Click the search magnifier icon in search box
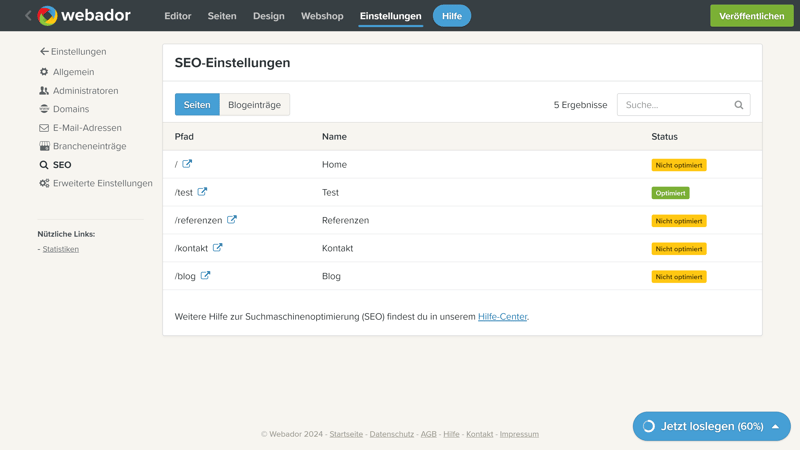The height and width of the screenshot is (450, 800). (739, 105)
